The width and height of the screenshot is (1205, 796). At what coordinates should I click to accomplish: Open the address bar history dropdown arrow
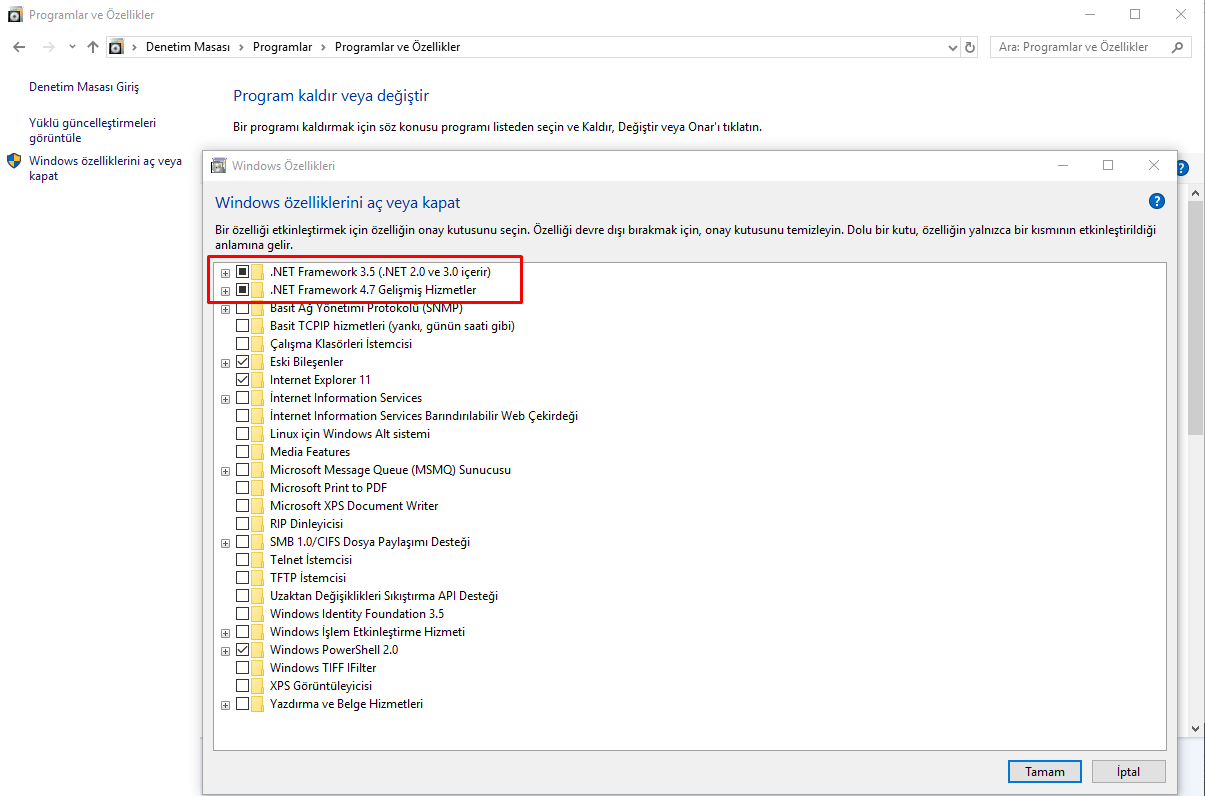click(x=952, y=47)
